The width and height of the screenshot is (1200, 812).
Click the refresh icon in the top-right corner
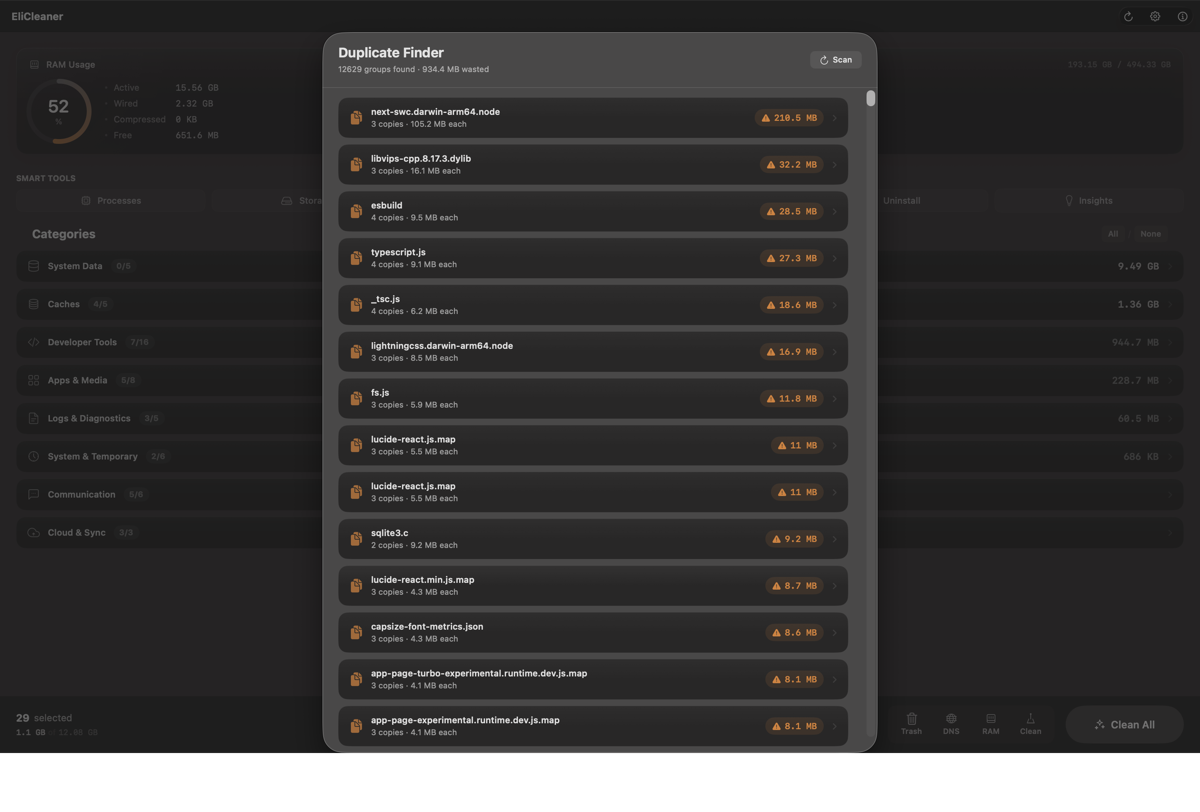coord(1128,16)
